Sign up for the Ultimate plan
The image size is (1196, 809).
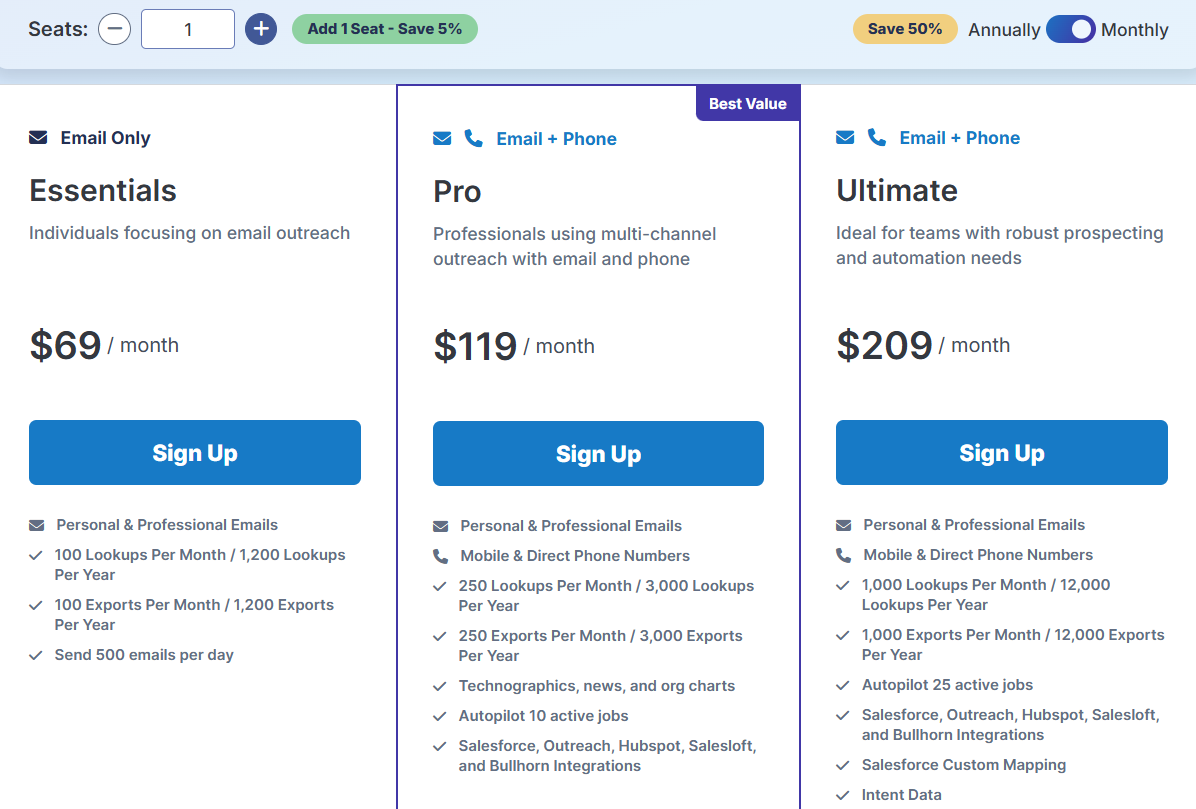point(1001,452)
